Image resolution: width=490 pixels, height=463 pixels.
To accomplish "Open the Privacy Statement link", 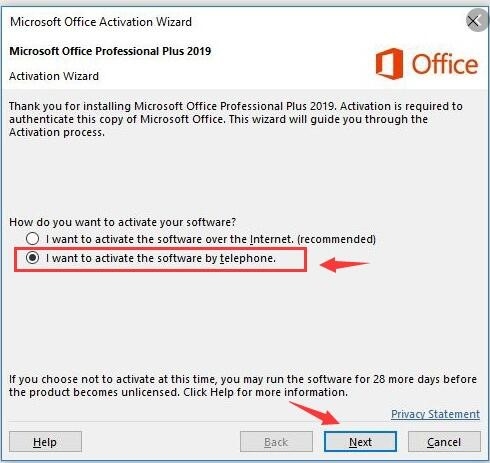I will (435, 414).
